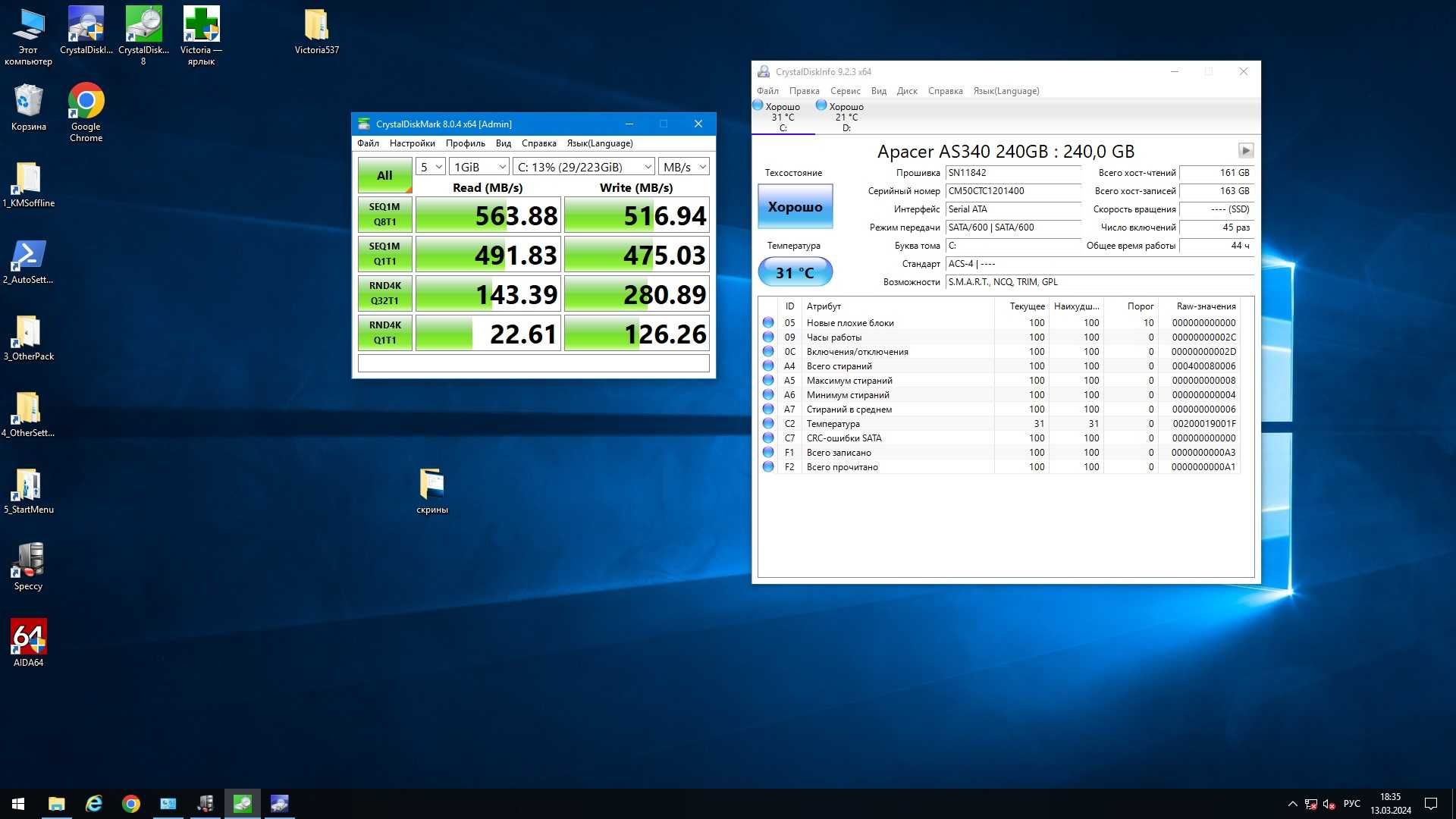
Task: Open Справка menu in CrystalDiskMark
Action: coord(538,143)
